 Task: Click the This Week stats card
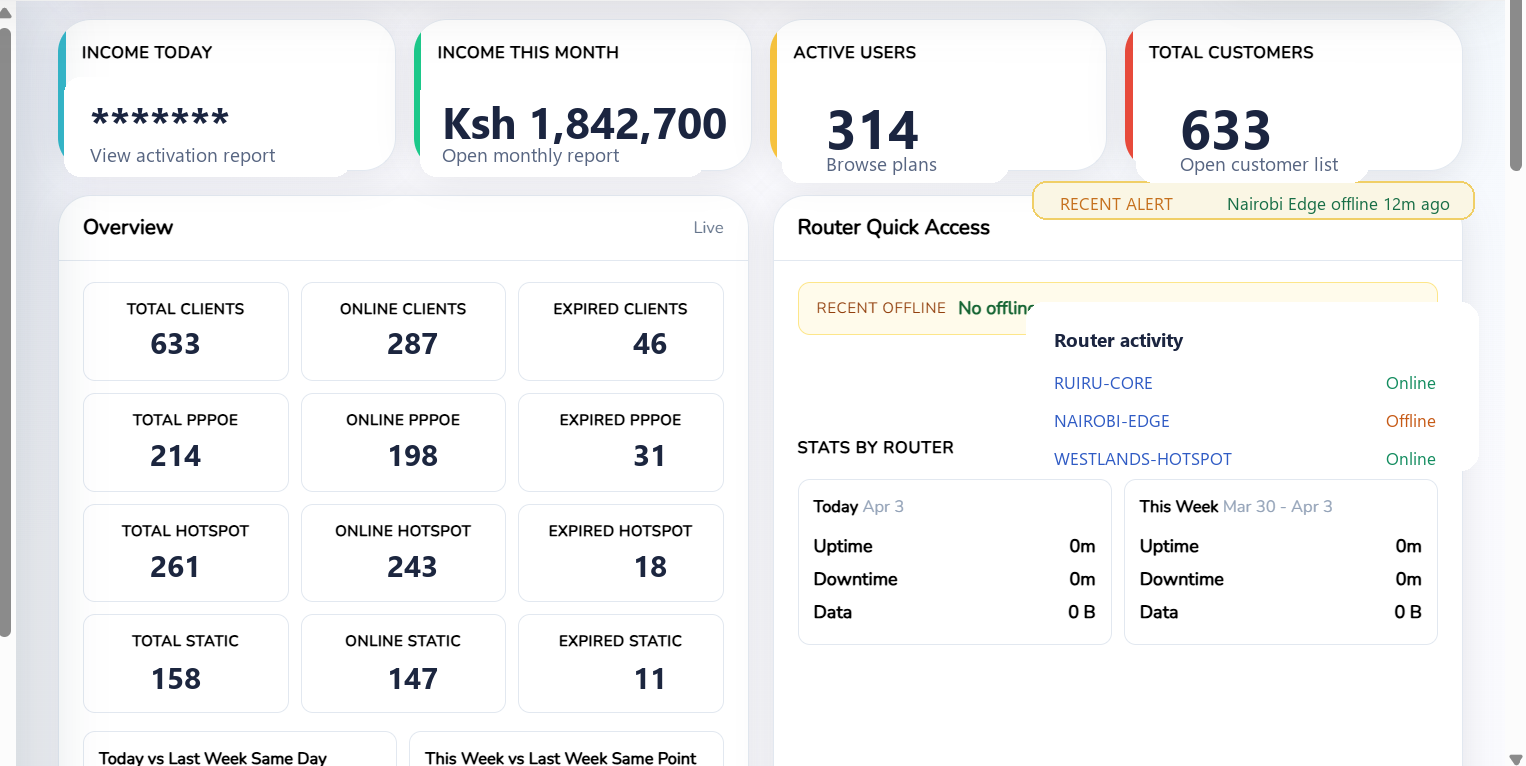tap(1281, 562)
